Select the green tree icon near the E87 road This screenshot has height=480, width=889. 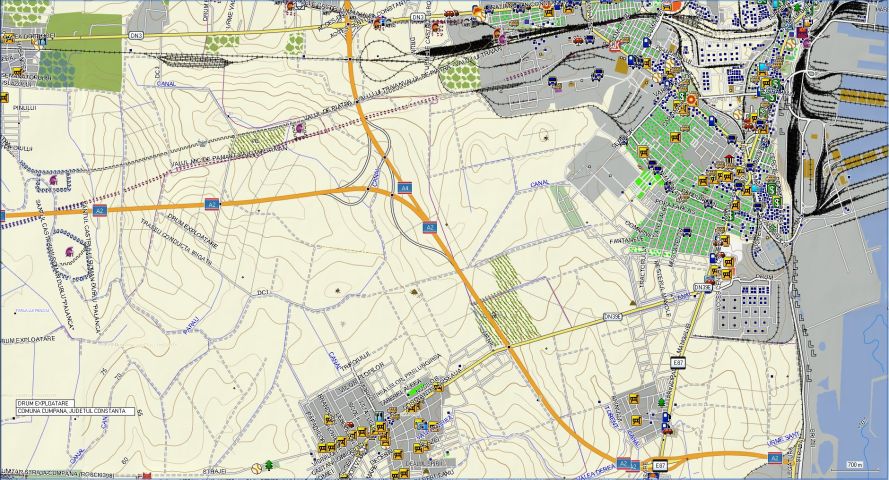[661, 403]
